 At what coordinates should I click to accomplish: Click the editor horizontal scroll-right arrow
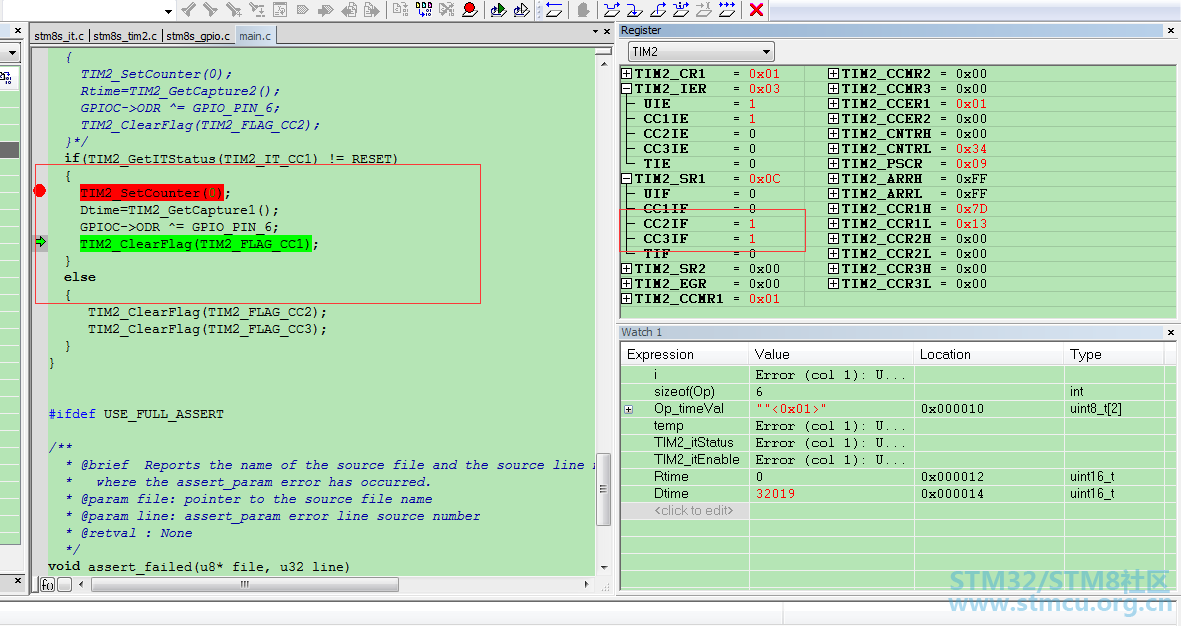[587, 585]
